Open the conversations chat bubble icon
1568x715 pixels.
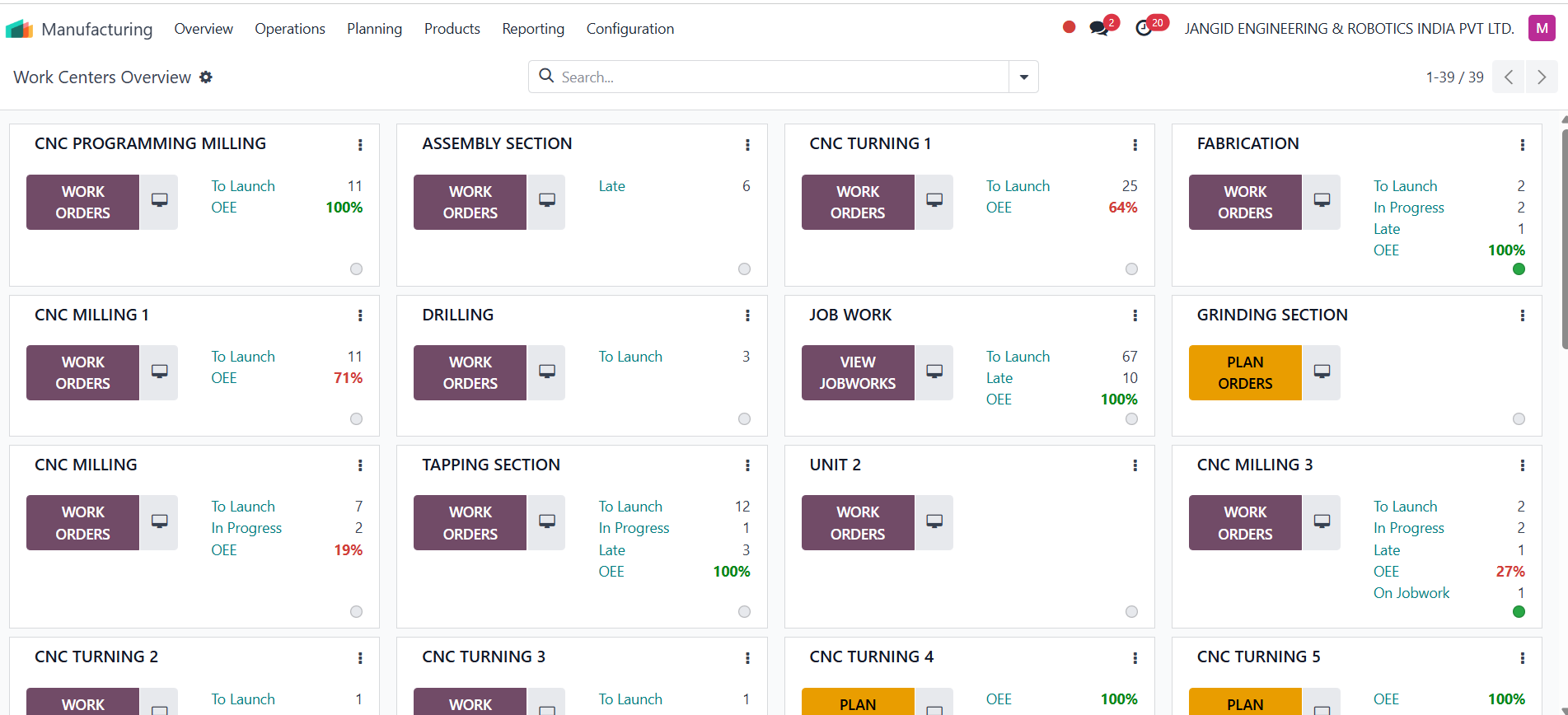1098,28
